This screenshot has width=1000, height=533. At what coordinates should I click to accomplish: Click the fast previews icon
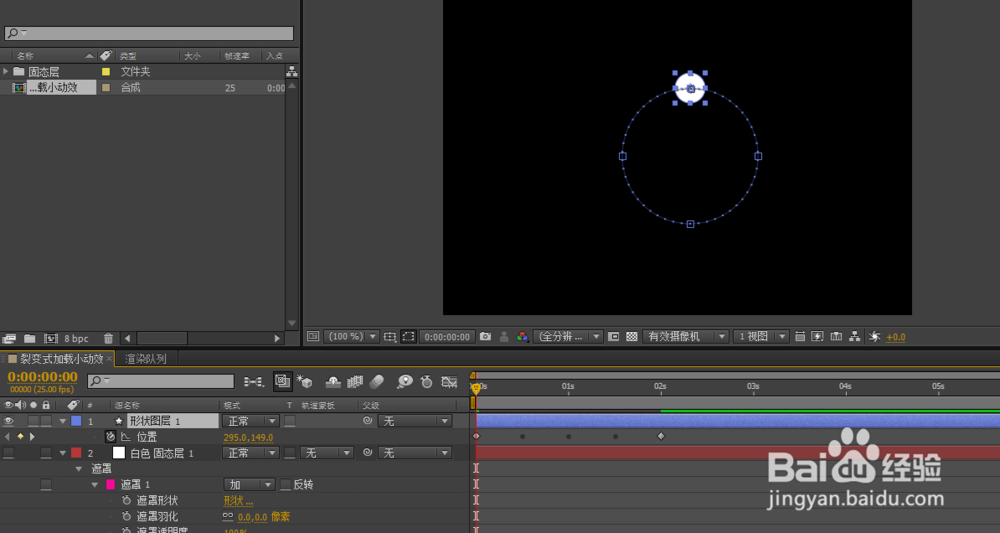[818, 336]
